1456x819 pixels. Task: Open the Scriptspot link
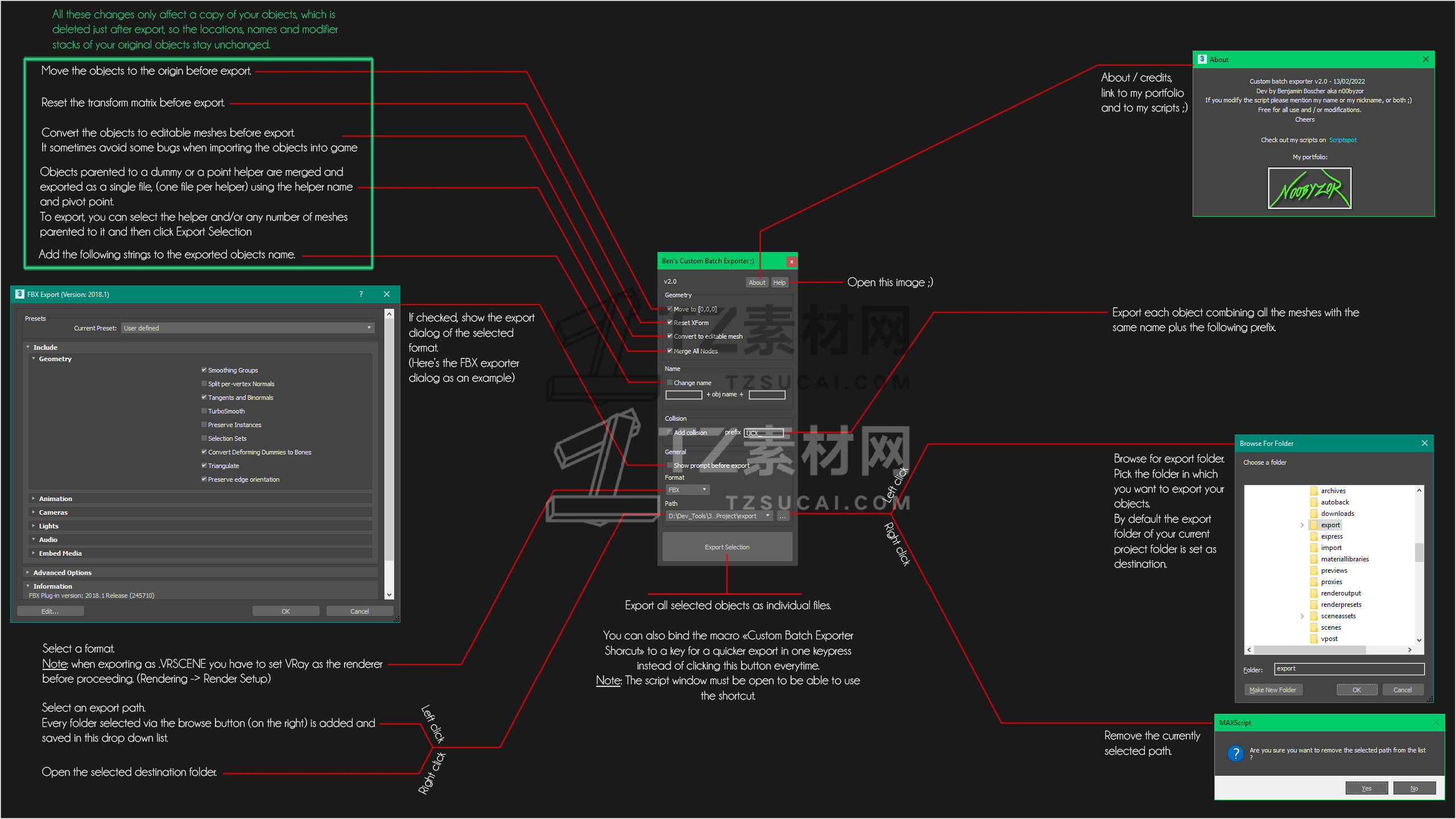pyautogui.click(x=1342, y=140)
